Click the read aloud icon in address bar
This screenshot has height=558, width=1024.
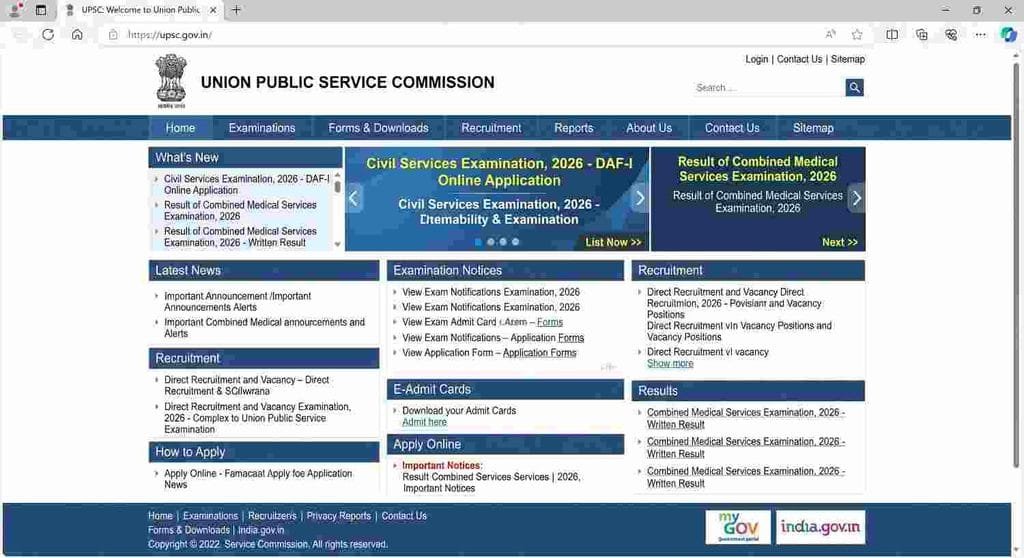point(830,35)
